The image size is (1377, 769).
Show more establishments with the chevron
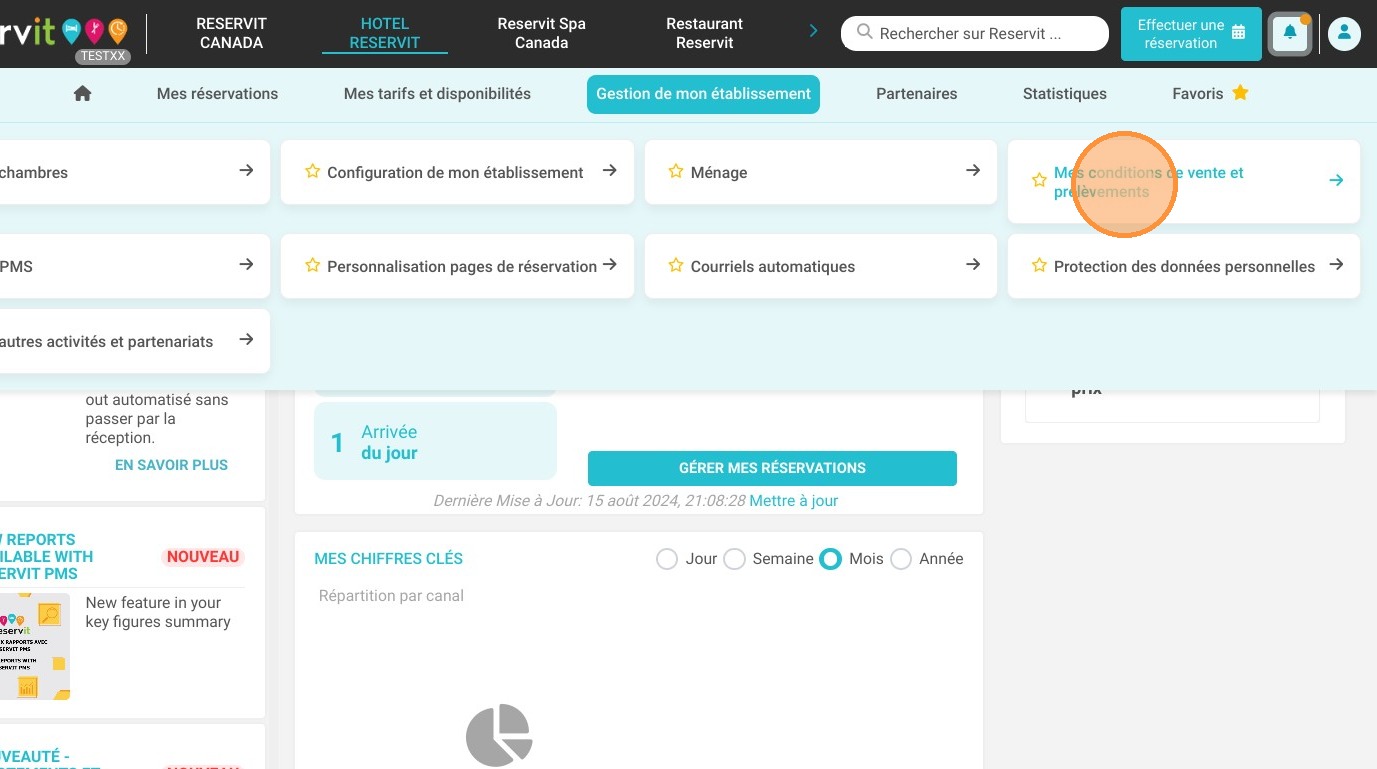coord(813,31)
